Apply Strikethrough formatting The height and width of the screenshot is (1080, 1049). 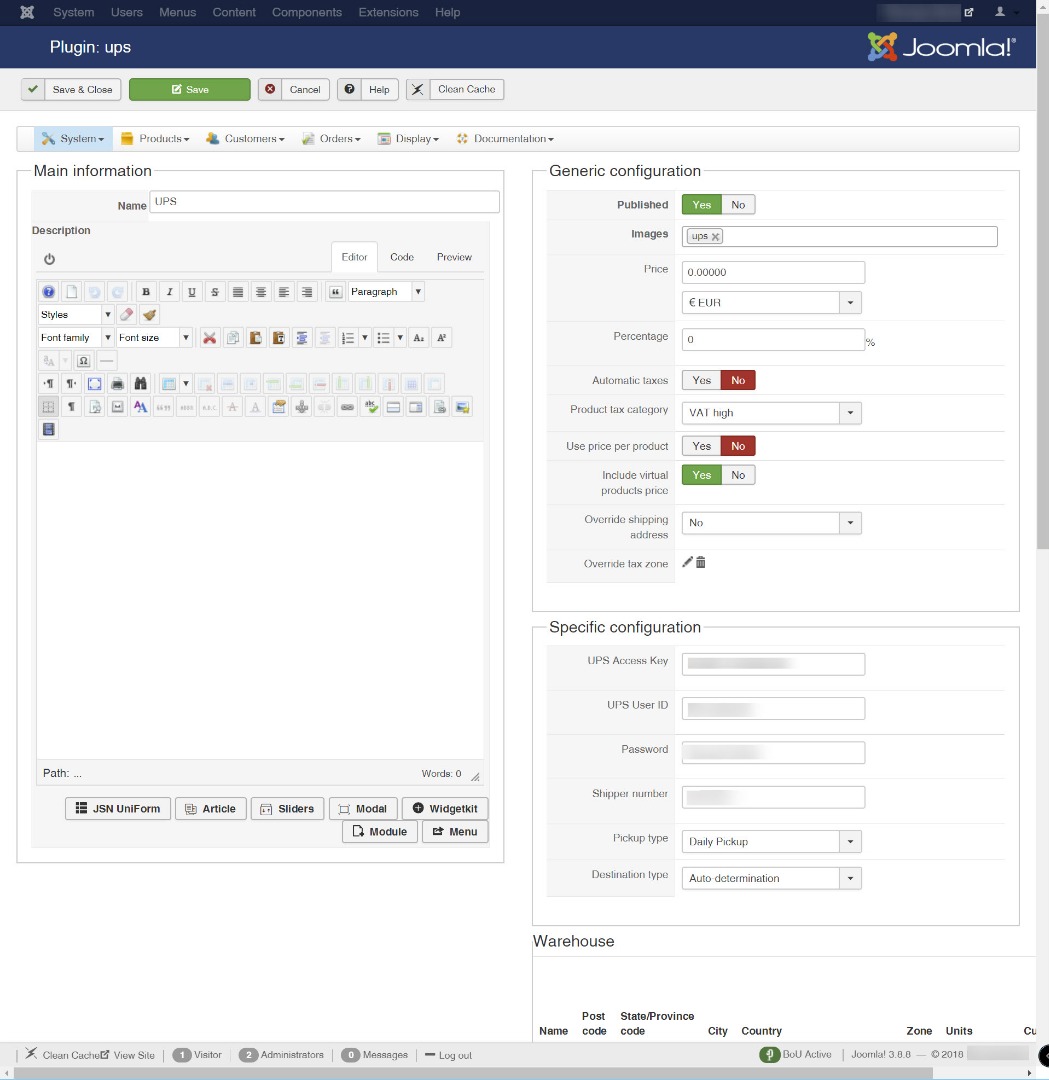tap(215, 292)
